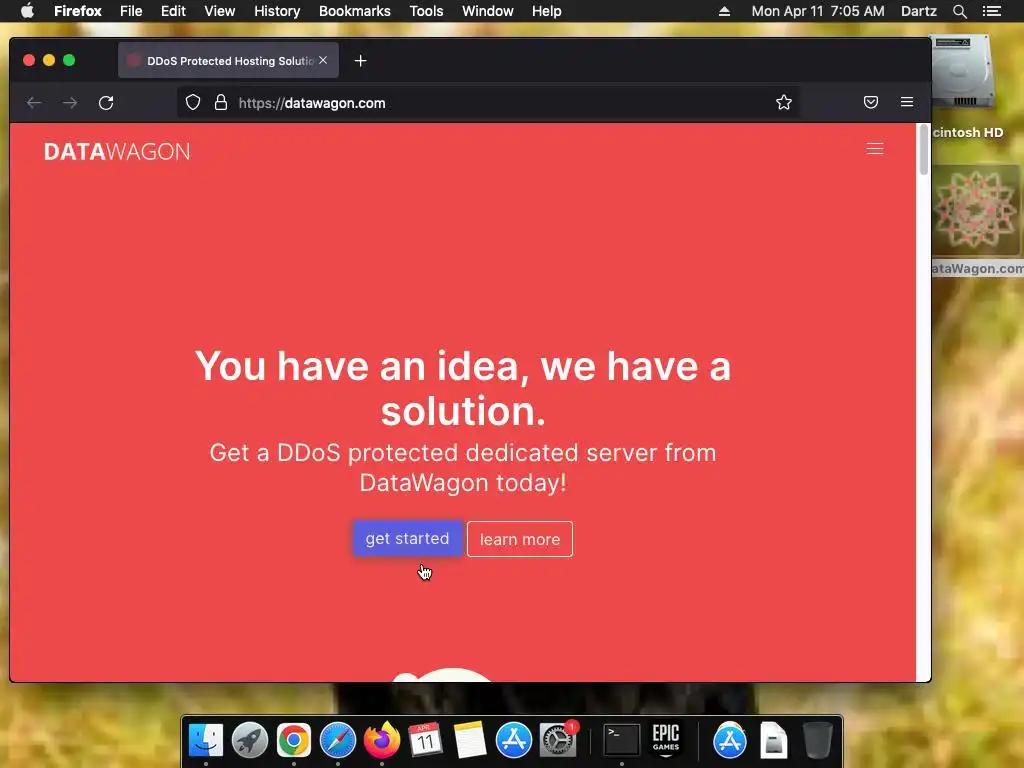Image resolution: width=1024 pixels, height=768 pixels.
Task: Open Notes from the Dock
Action: [470, 741]
